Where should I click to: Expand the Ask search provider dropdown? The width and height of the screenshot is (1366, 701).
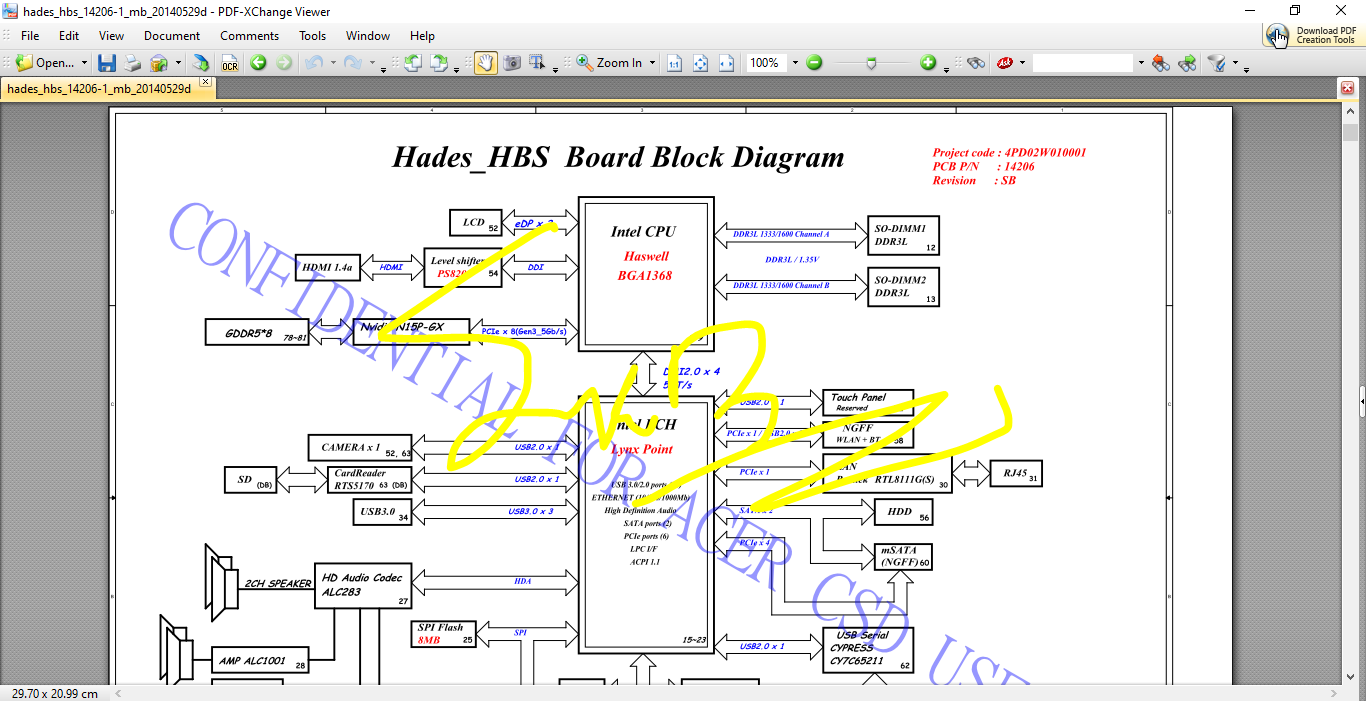1023,63
